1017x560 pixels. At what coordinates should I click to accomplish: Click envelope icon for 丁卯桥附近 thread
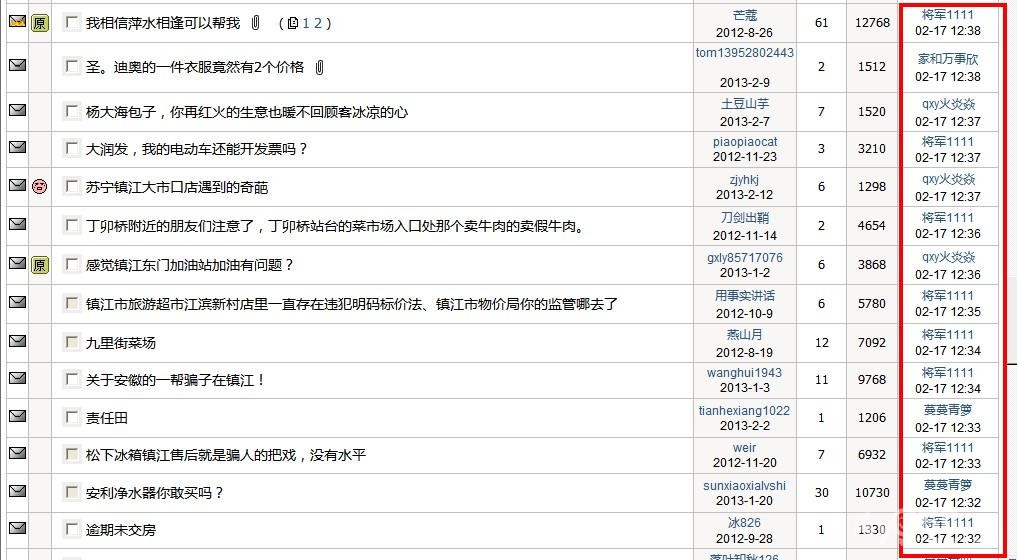pyautogui.click(x=18, y=224)
